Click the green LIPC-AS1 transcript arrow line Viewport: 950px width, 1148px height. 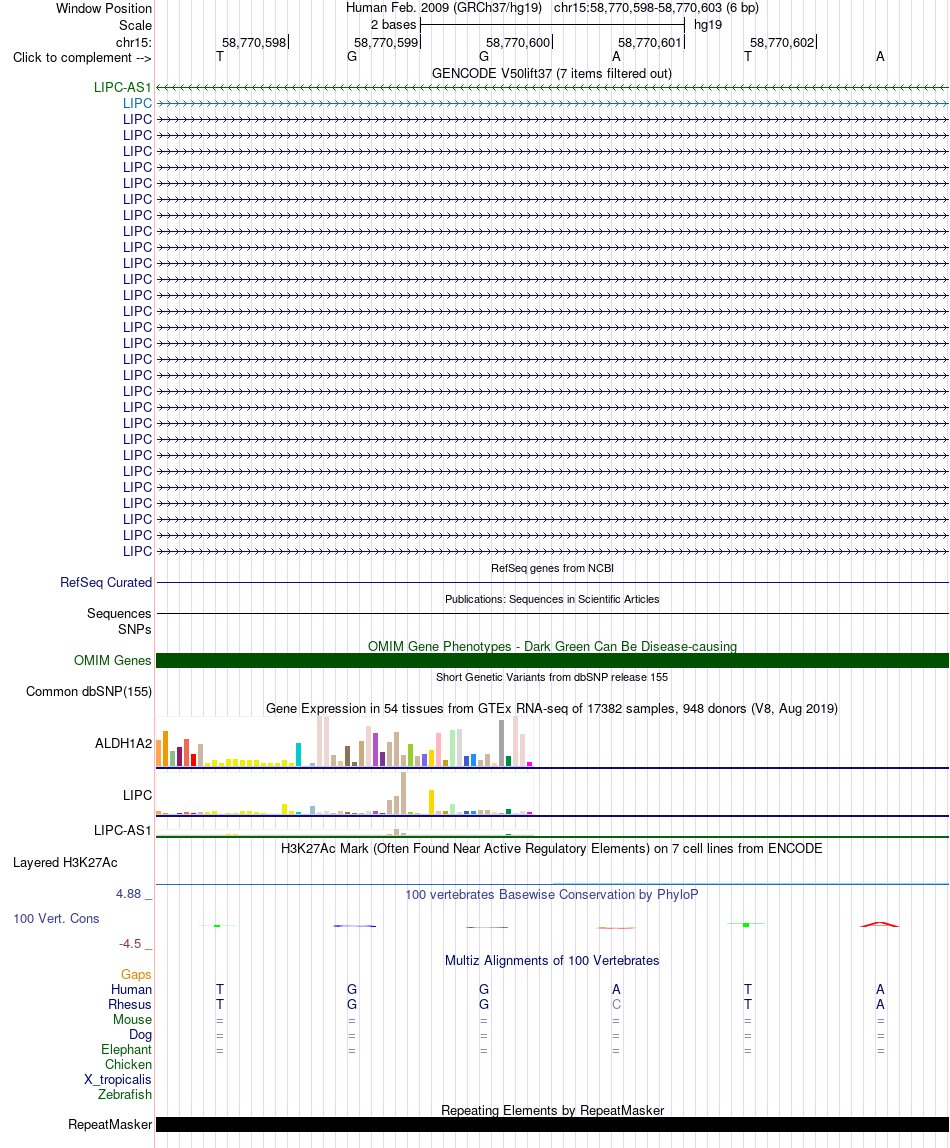553,87
